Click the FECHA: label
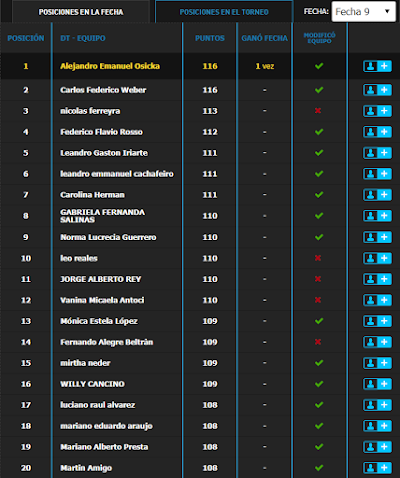Image resolution: width=400 pixels, height=478 pixels. (316, 12)
